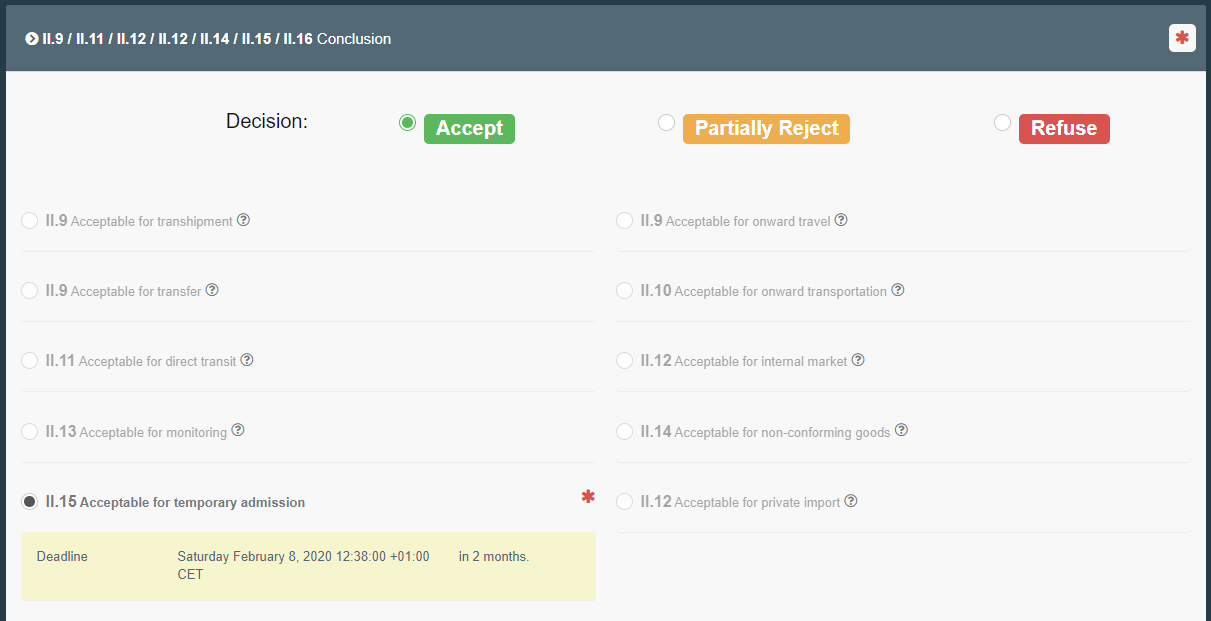
Task: Click the red Refuse label
Action: [x=1064, y=129]
